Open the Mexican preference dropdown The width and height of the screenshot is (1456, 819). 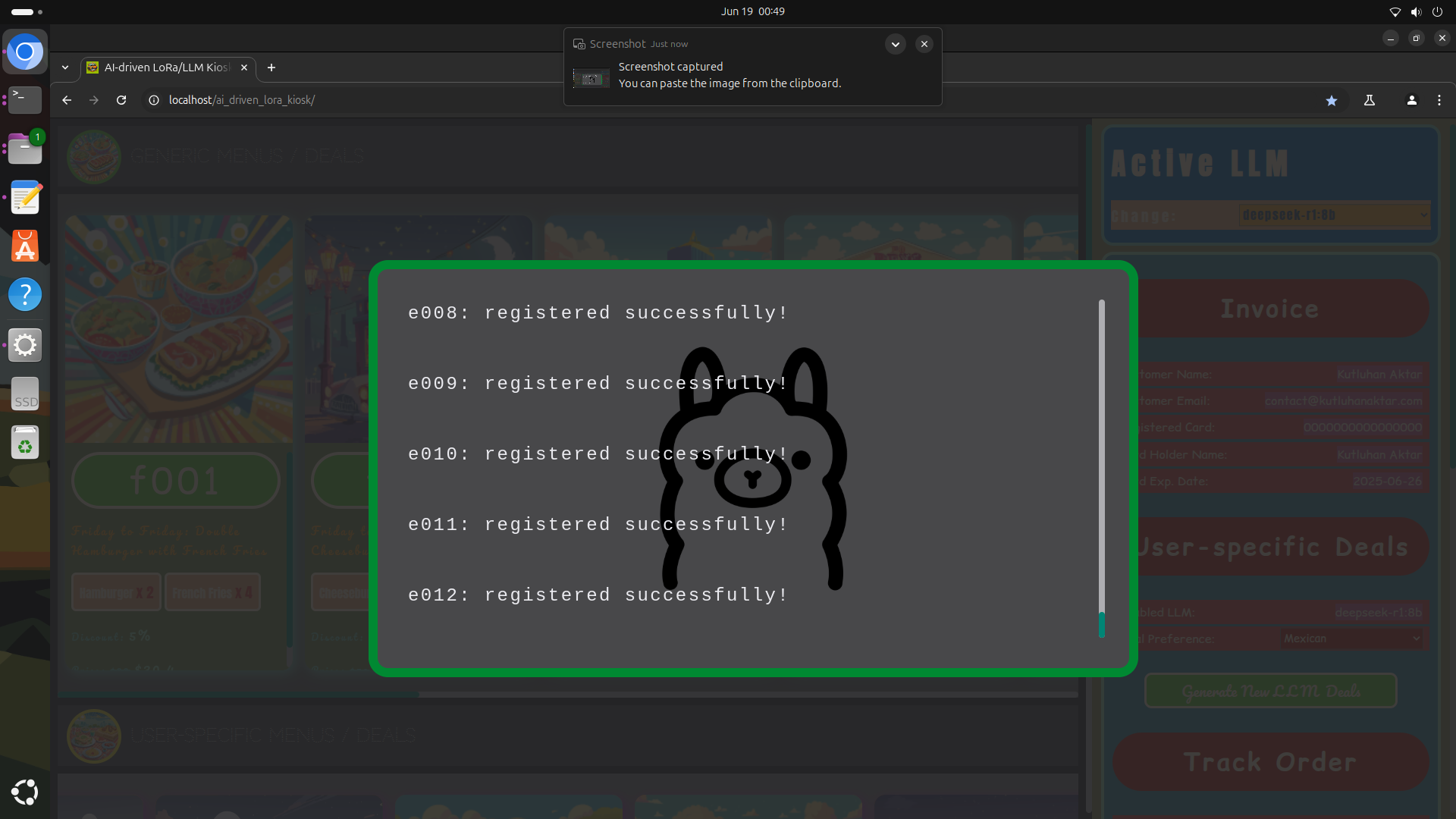point(1351,639)
